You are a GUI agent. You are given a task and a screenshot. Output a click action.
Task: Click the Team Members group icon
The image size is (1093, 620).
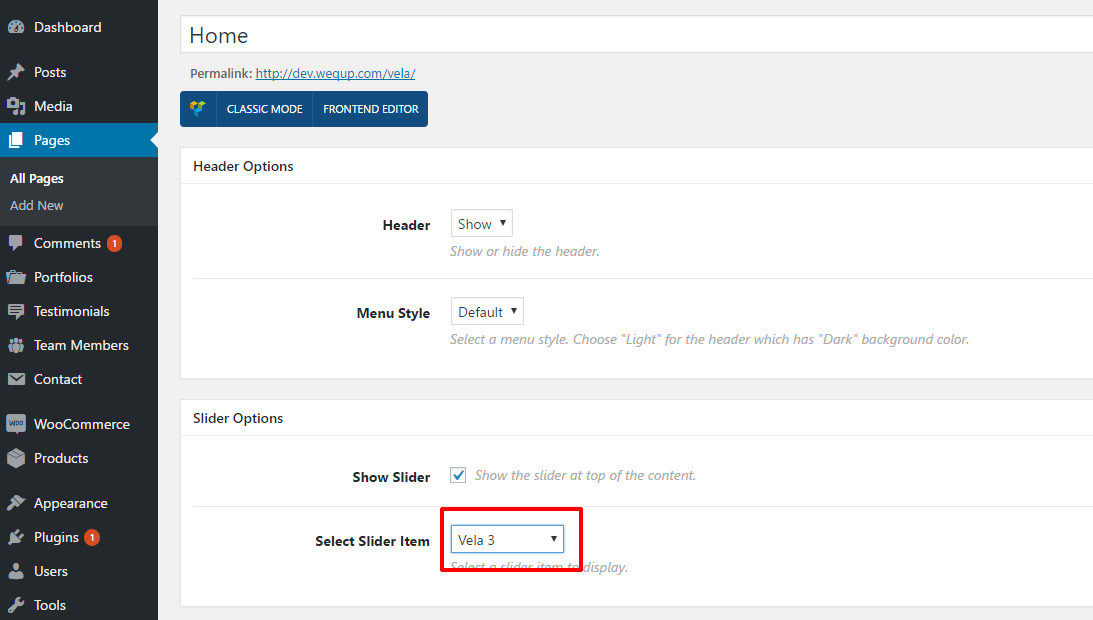16,345
